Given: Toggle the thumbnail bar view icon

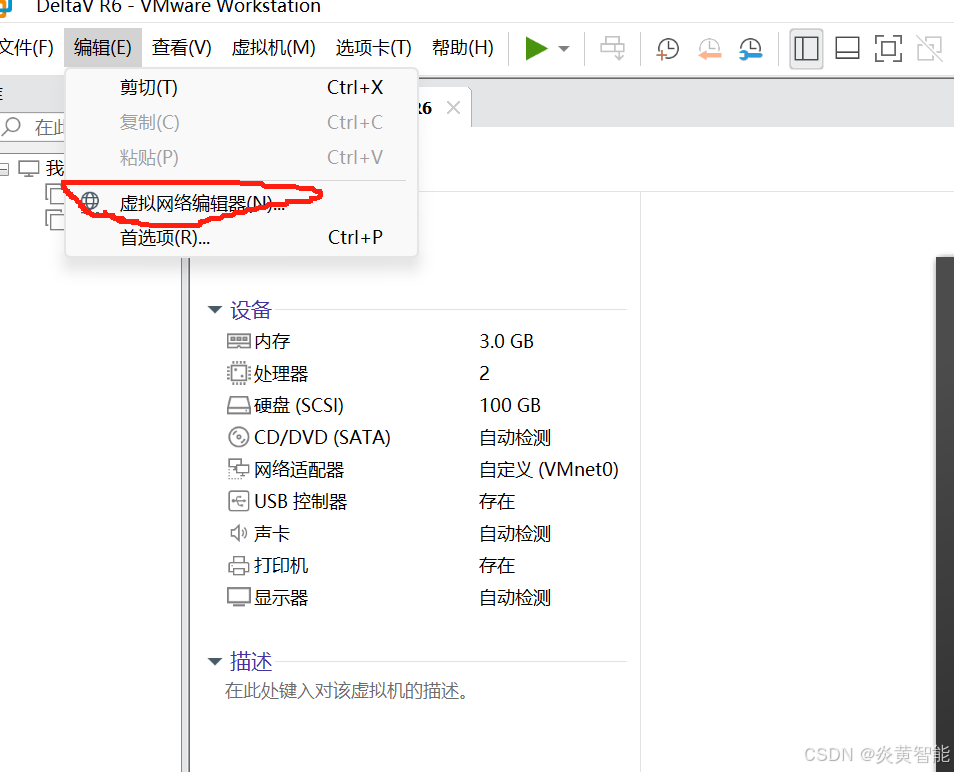Looking at the screenshot, I should [847, 48].
